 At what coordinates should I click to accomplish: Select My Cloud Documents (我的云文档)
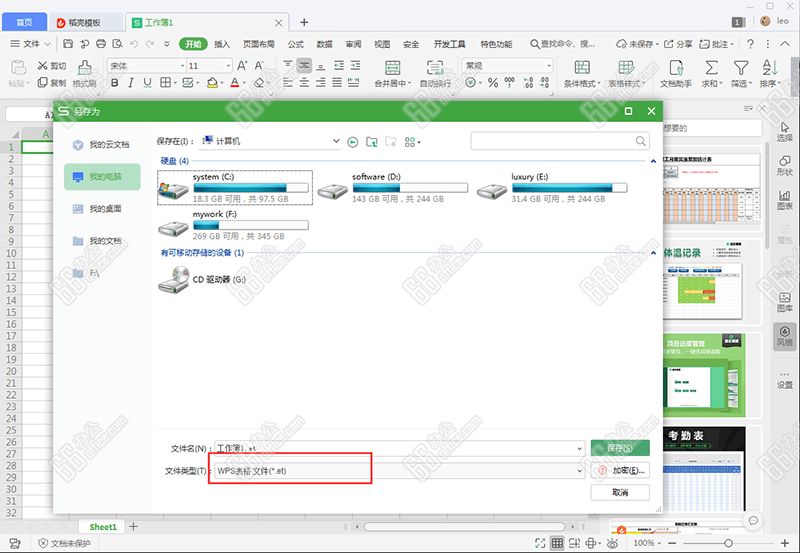coord(102,145)
